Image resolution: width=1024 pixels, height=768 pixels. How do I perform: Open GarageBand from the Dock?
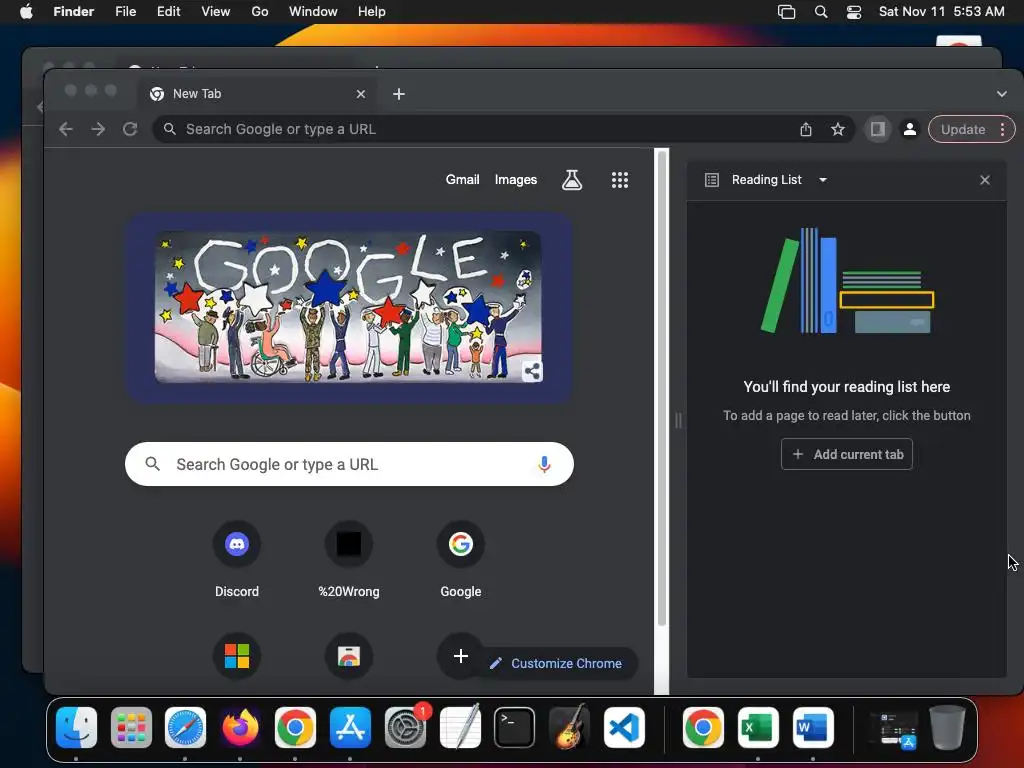(x=569, y=728)
